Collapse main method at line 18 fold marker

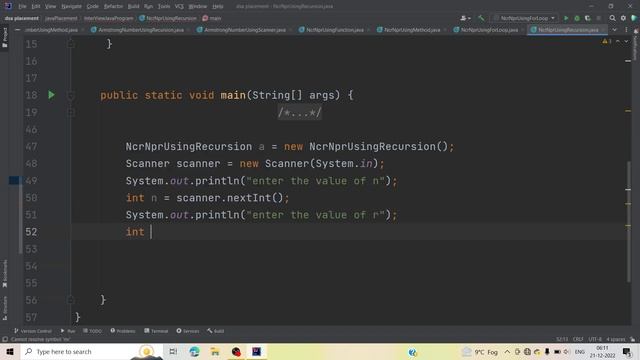(x=71, y=95)
